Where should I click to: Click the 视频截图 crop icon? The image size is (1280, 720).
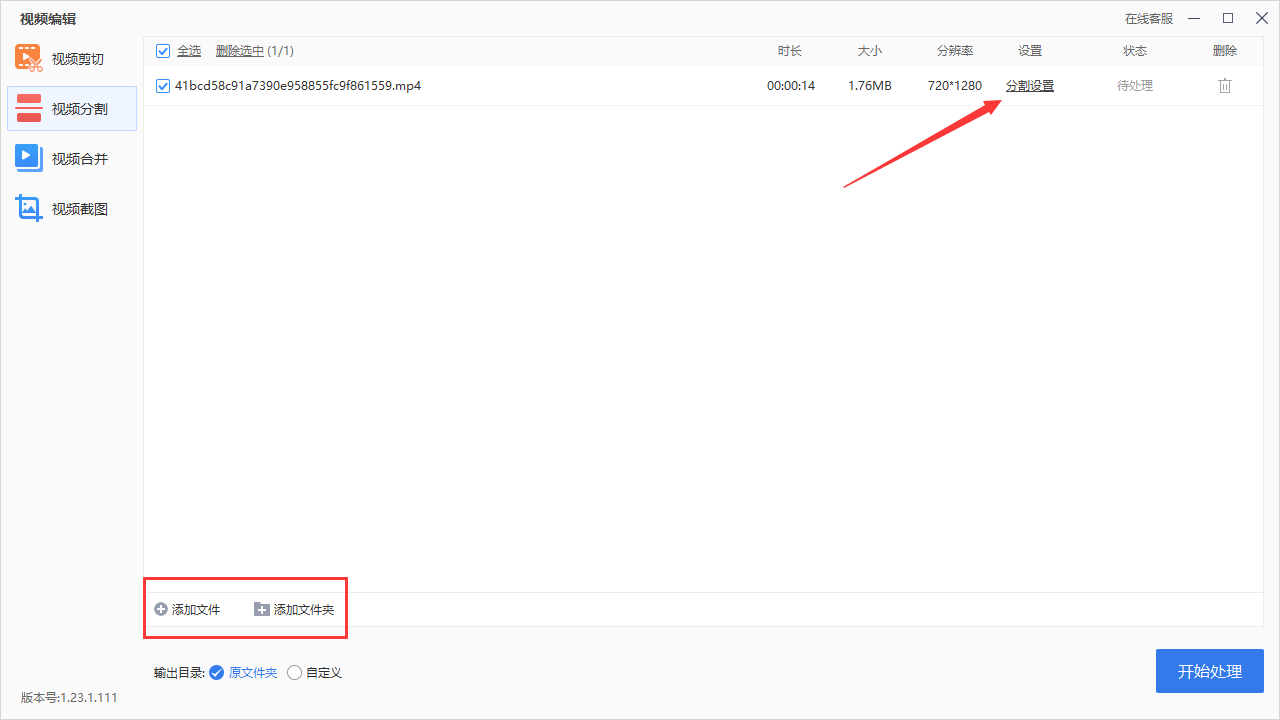tap(29, 208)
